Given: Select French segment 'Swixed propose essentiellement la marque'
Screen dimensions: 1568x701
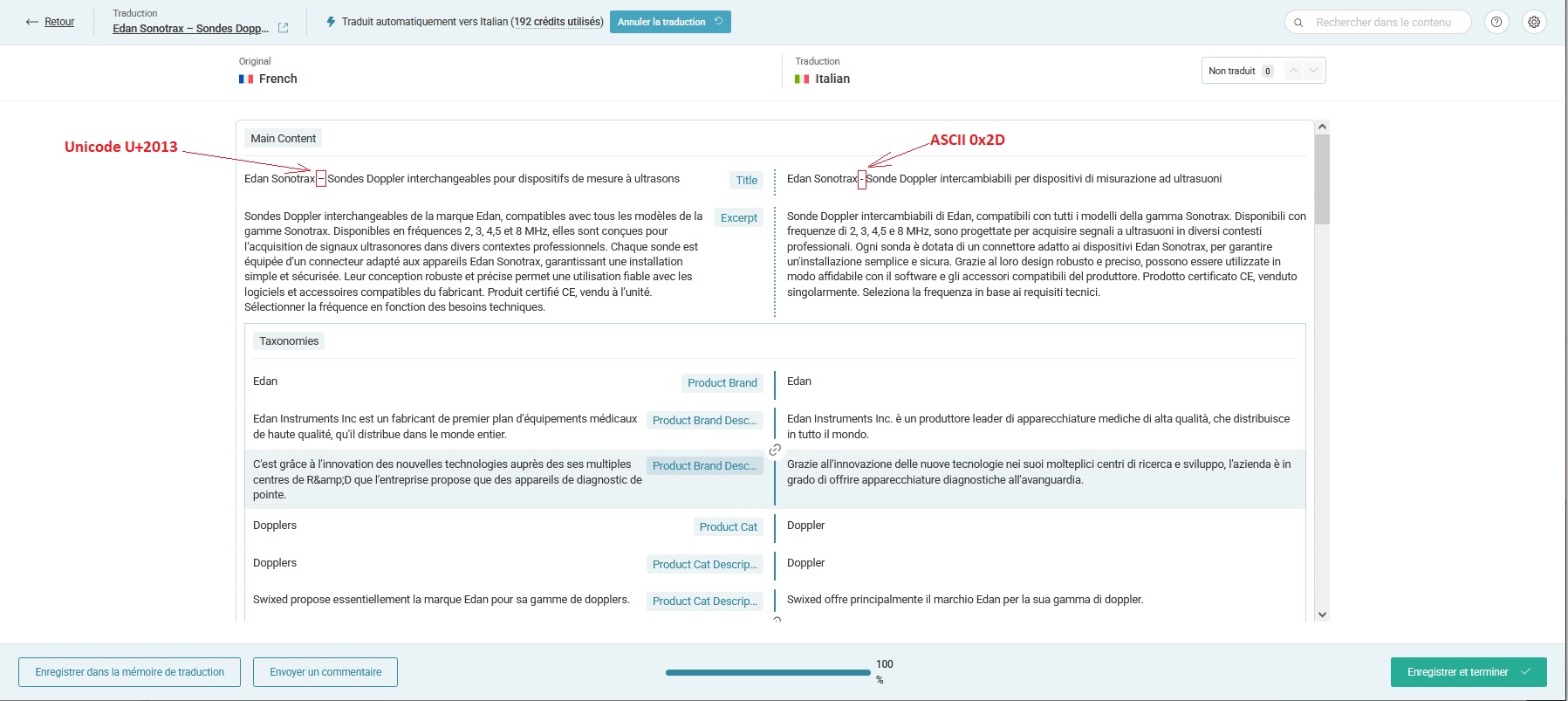Looking at the screenshot, I should (442, 600).
